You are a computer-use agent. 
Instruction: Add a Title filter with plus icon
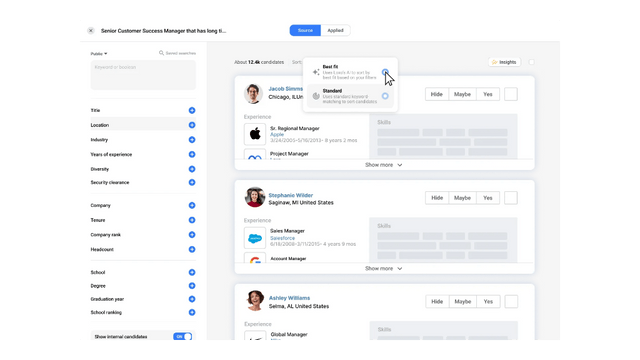click(x=192, y=110)
